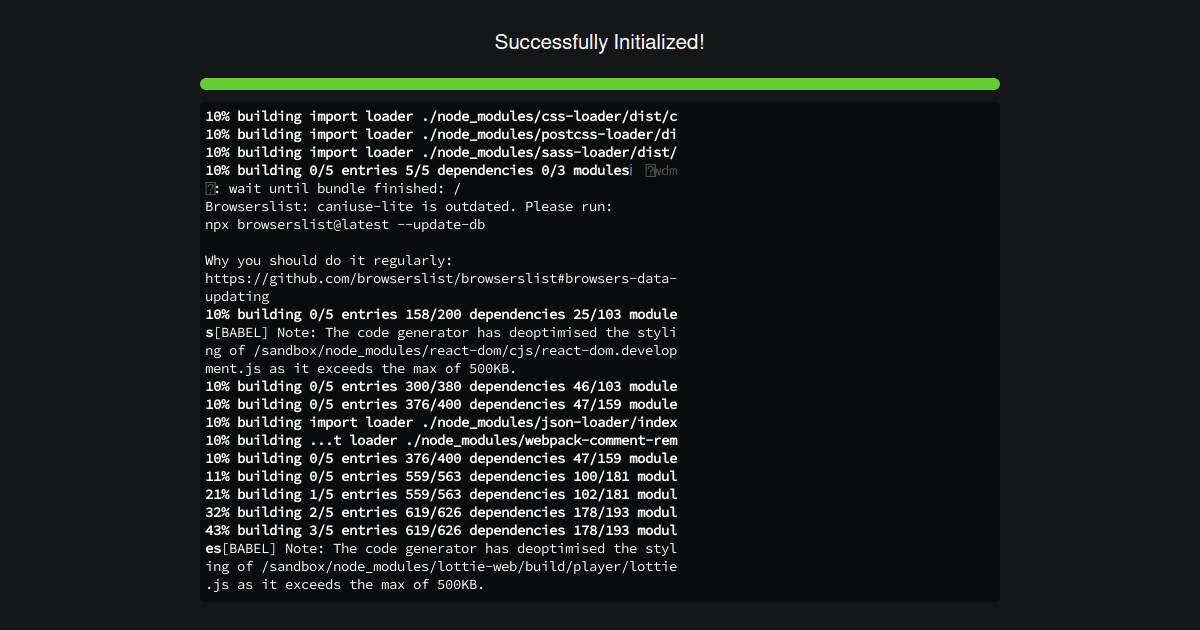The image size is (1200, 630).
Task: Click the unknown glyph icon before 'wdm'
Action: [x=649, y=171]
